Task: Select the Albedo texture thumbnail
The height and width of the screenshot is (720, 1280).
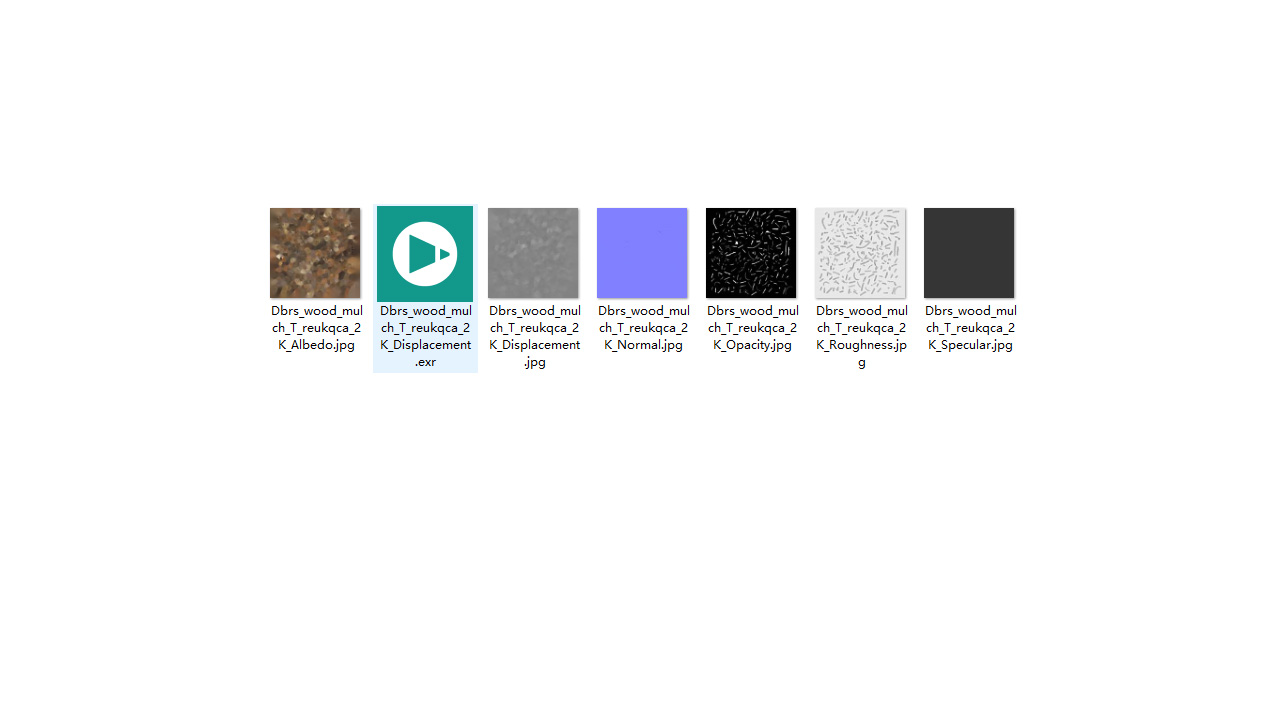Action: [315, 253]
